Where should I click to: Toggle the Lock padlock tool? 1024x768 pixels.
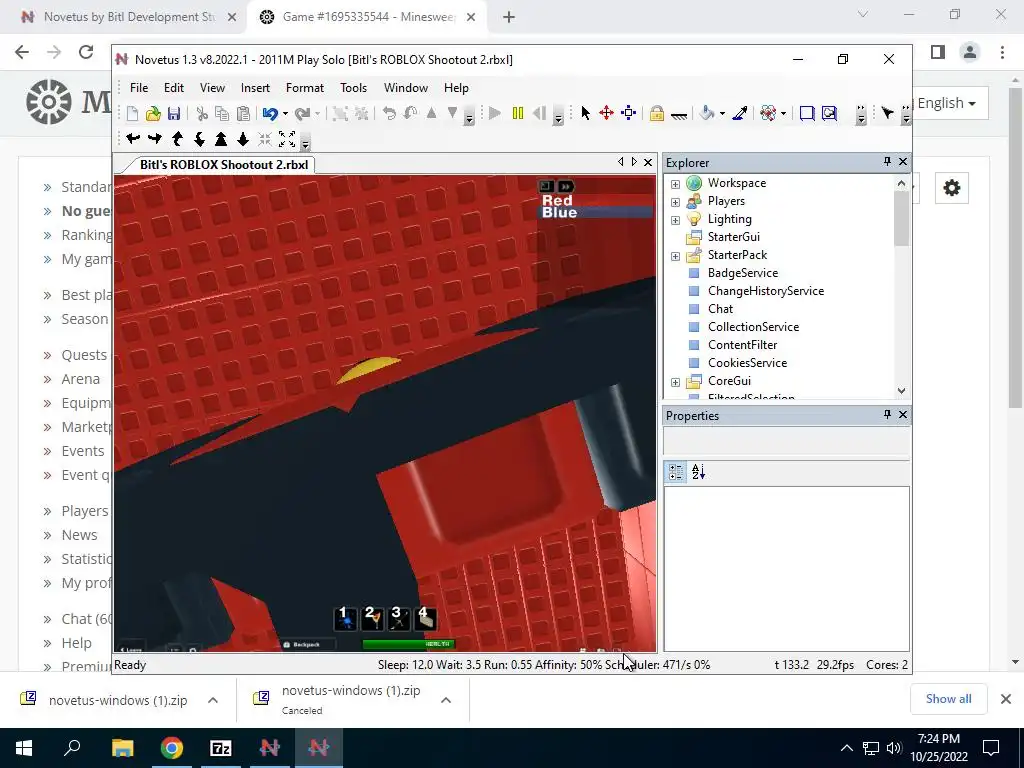656,114
